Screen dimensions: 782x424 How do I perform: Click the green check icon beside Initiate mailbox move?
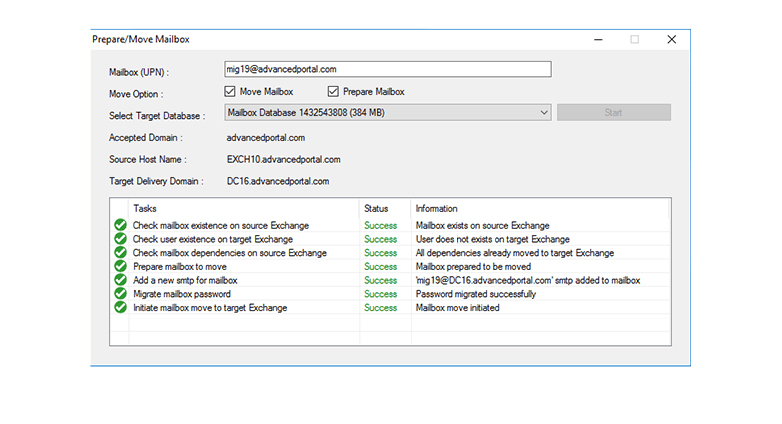(x=120, y=307)
